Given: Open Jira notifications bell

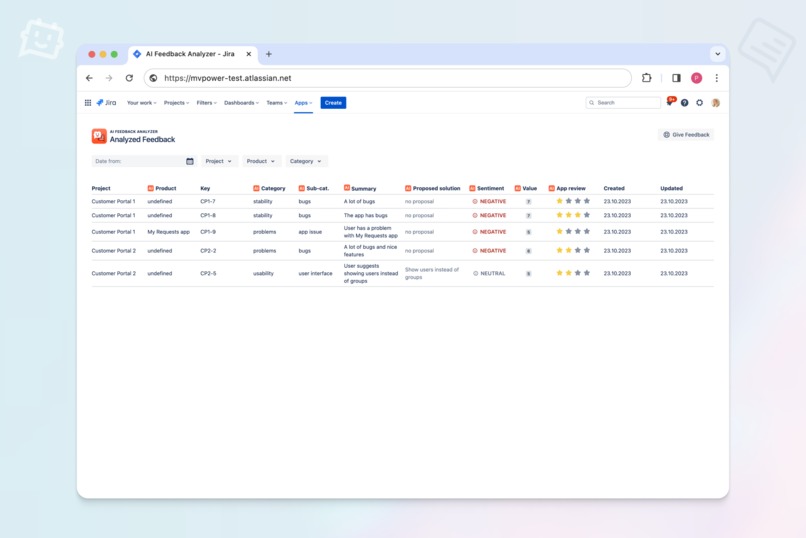Looking at the screenshot, I should click(670, 102).
